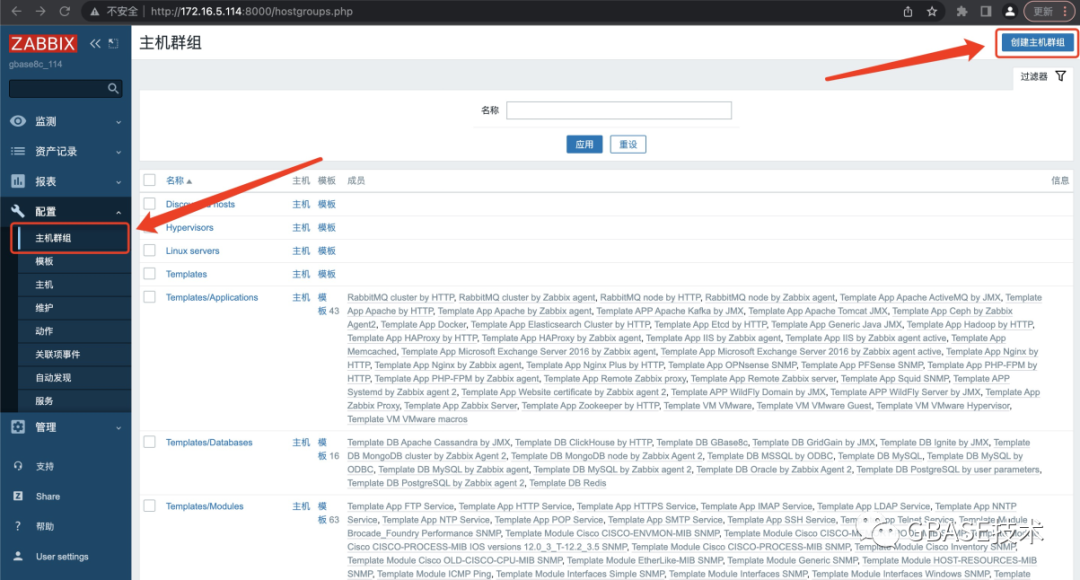Check the Templates/Modules row checkbox

pos(149,506)
